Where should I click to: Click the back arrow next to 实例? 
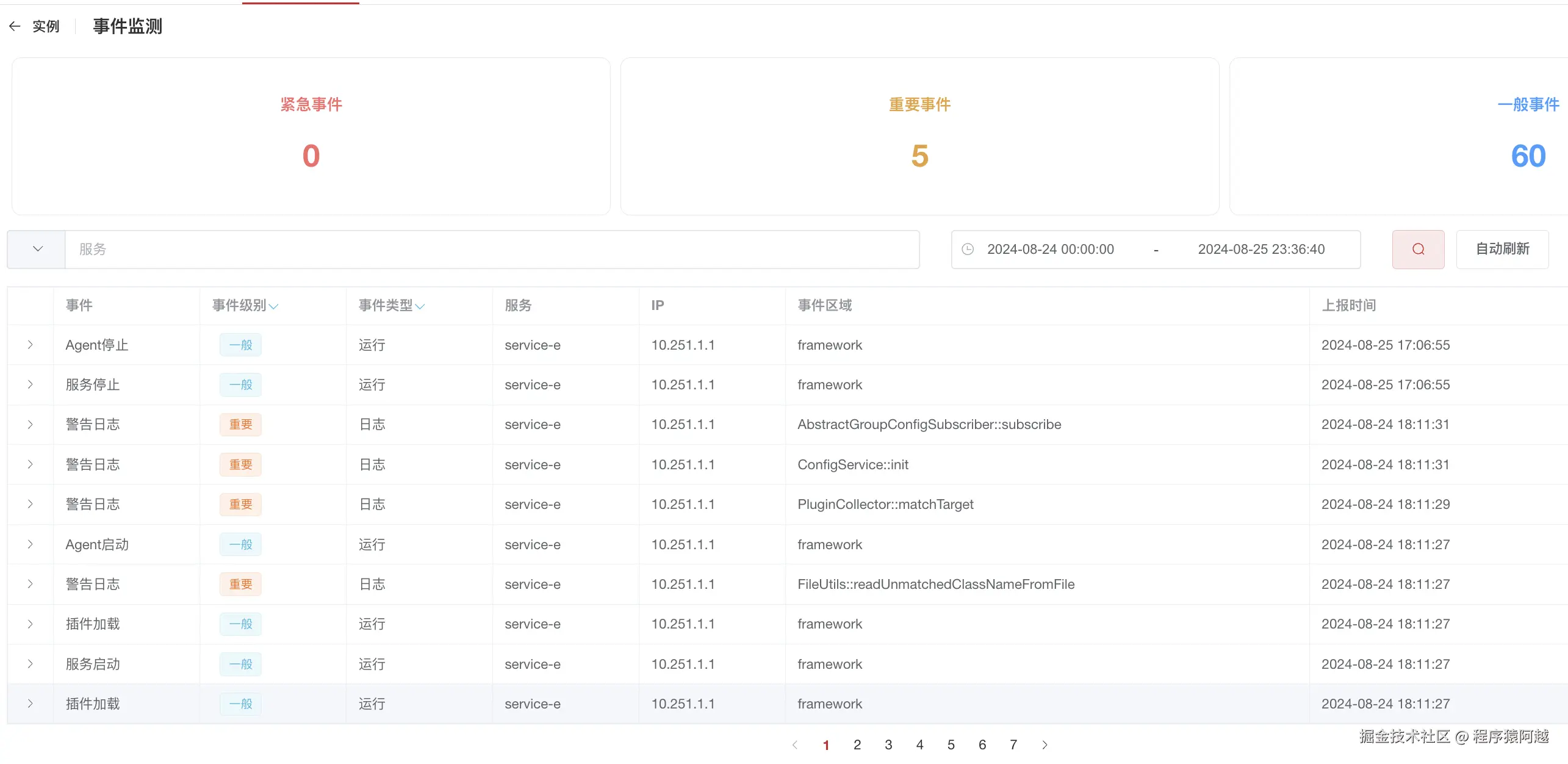(15, 26)
